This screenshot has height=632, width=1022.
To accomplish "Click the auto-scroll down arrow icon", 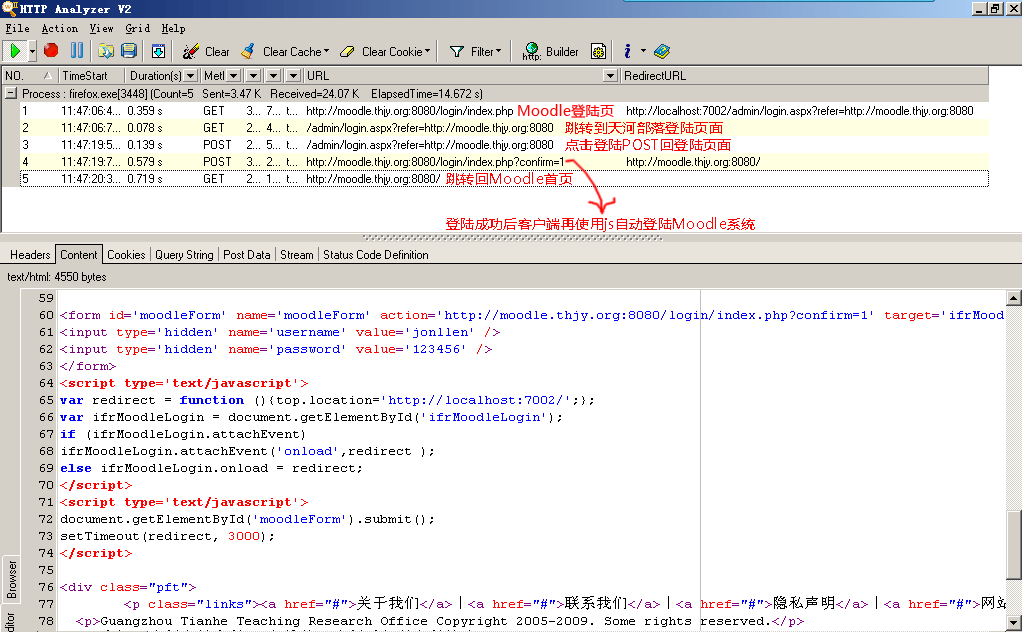I will tap(158, 51).
